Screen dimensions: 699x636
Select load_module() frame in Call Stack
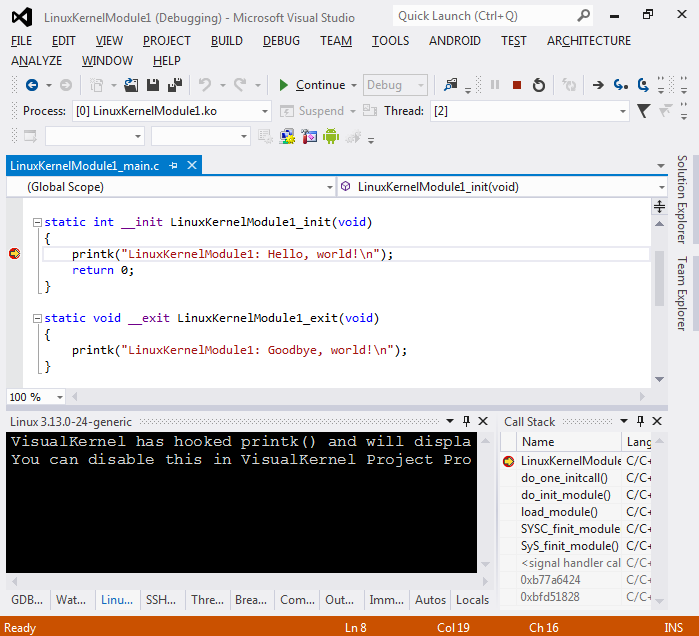[576, 512]
